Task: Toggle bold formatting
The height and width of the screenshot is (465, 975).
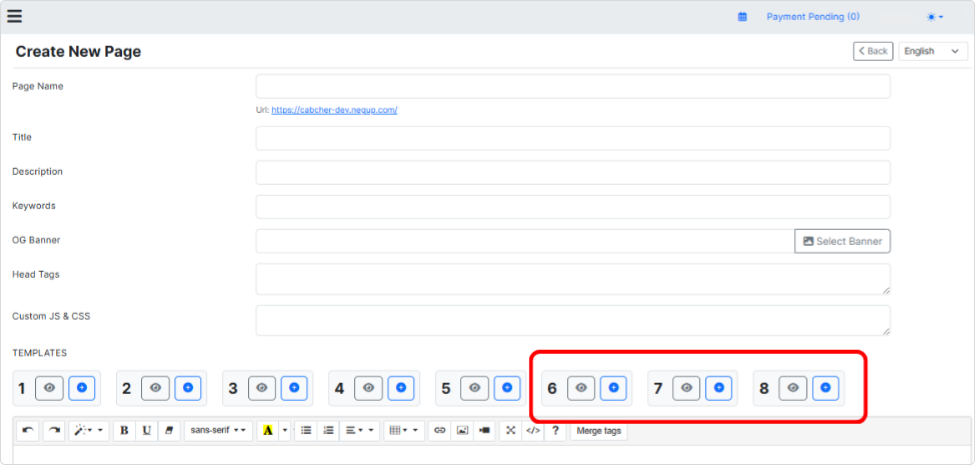Action: [124, 430]
